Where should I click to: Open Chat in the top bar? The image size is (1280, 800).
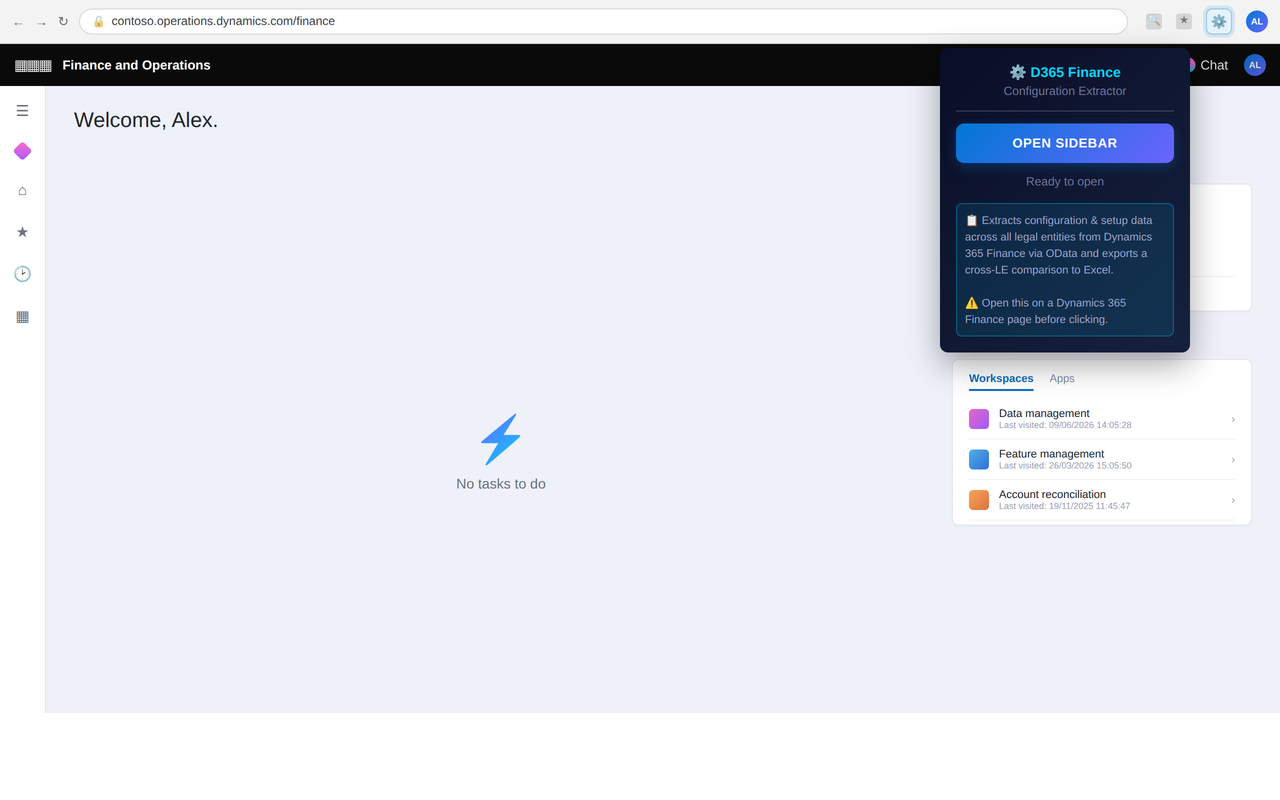point(1213,65)
